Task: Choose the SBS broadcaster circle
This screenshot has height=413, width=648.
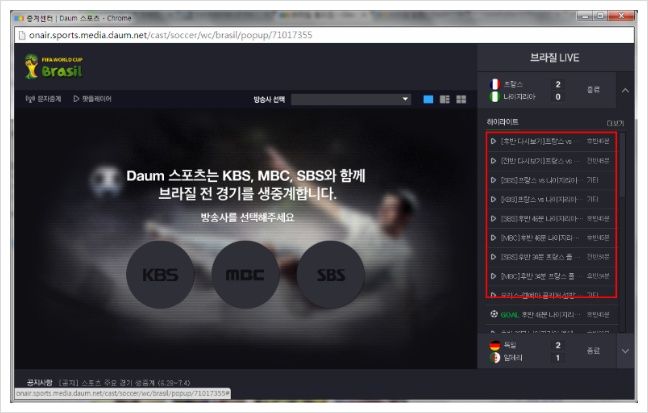Action: point(331,275)
